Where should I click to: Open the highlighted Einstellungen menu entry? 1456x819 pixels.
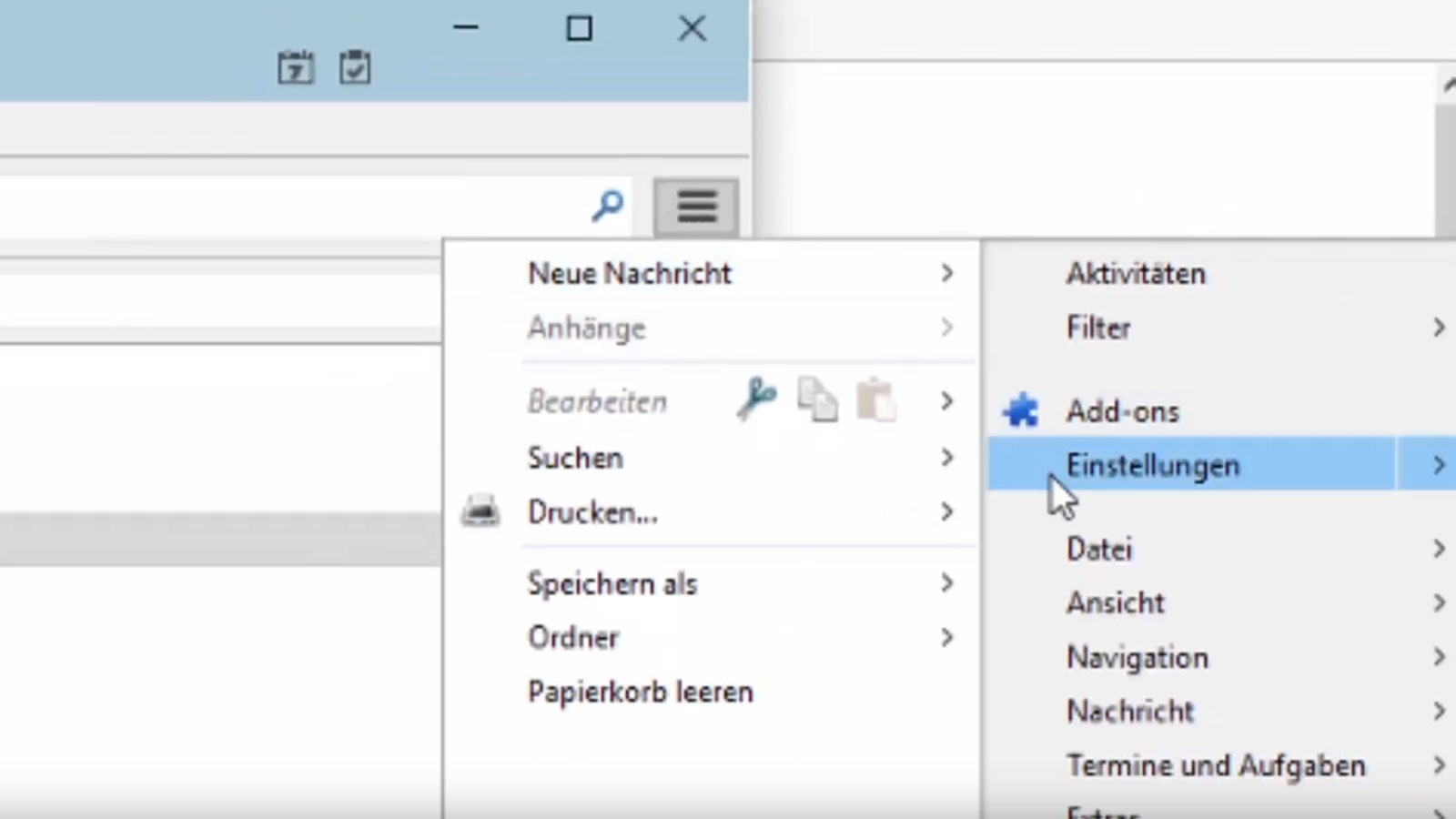tap(1152, 465)
